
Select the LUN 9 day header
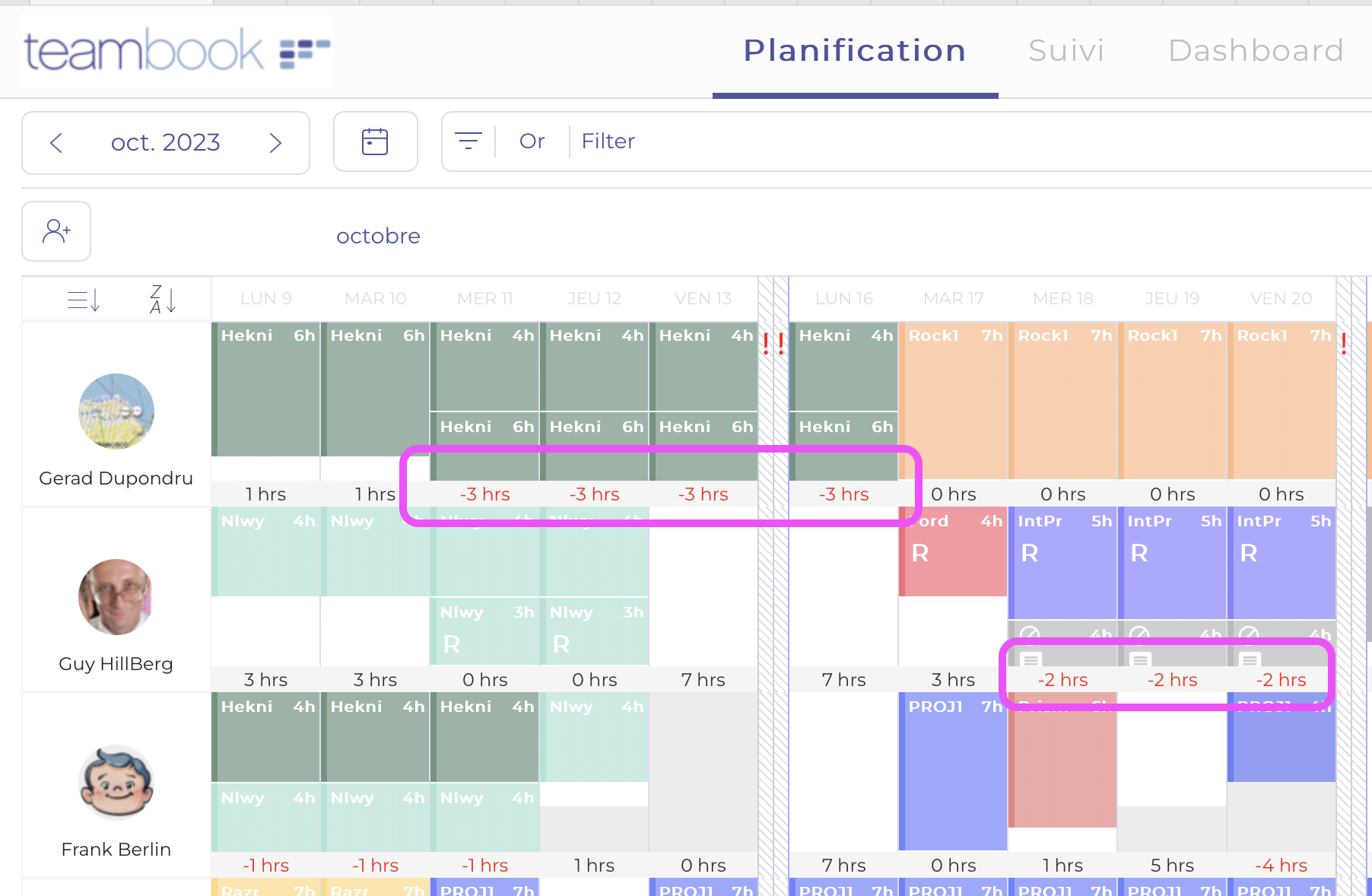(265, 299)
